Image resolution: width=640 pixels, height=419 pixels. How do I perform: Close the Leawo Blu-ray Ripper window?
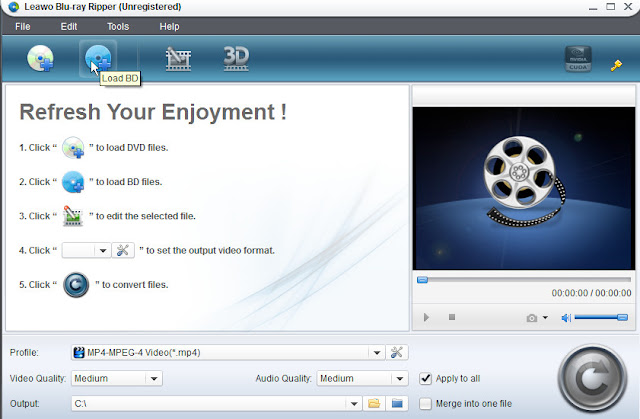[x=628, y=6]
